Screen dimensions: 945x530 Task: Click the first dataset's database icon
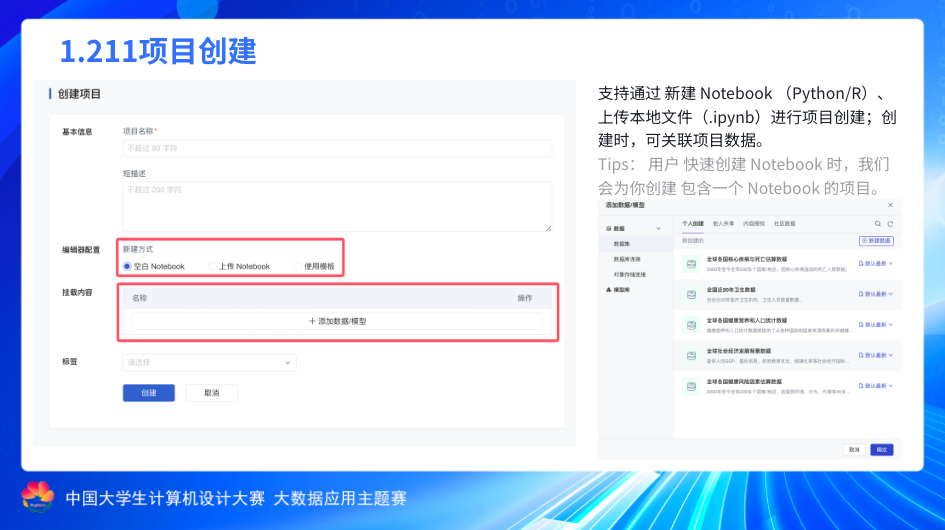click(x=690, y=264)
